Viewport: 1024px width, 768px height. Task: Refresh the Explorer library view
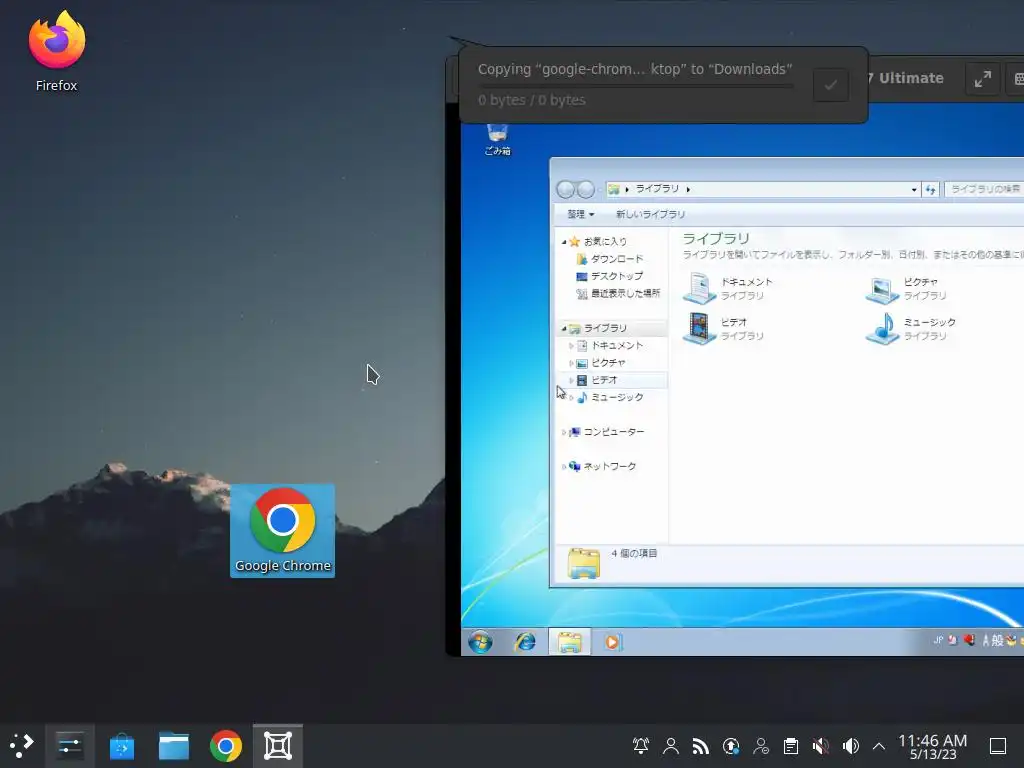[x=931, y=189]
